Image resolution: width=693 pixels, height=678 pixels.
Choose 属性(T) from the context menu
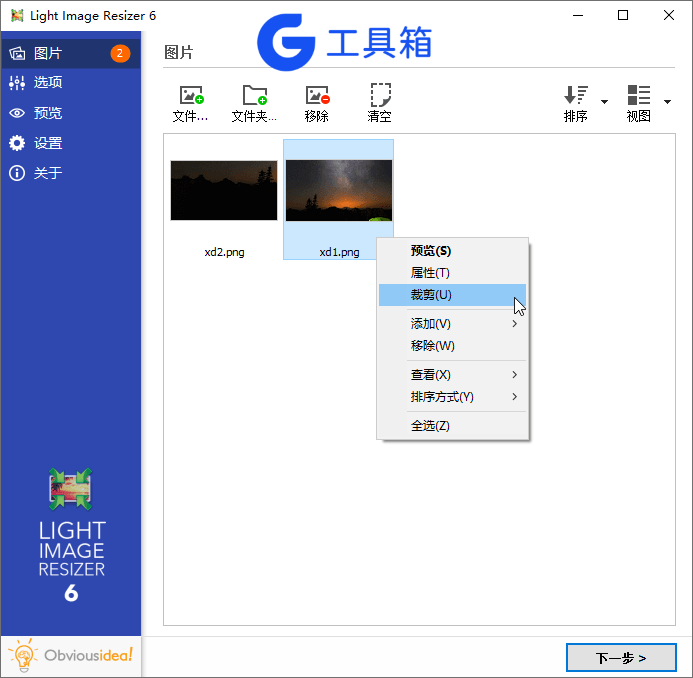click(x=453, y=273)
